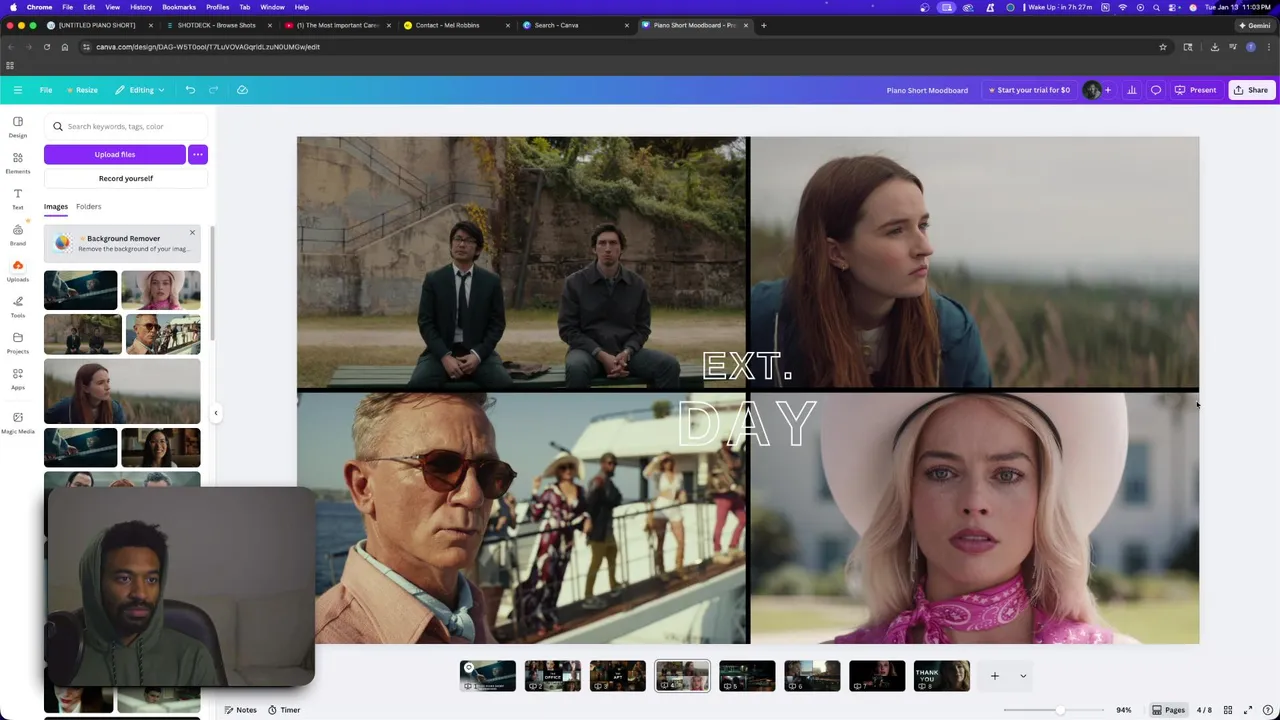The image size is (1280, 720).
Task: Open the Projects panel
Action: (18, 342)
